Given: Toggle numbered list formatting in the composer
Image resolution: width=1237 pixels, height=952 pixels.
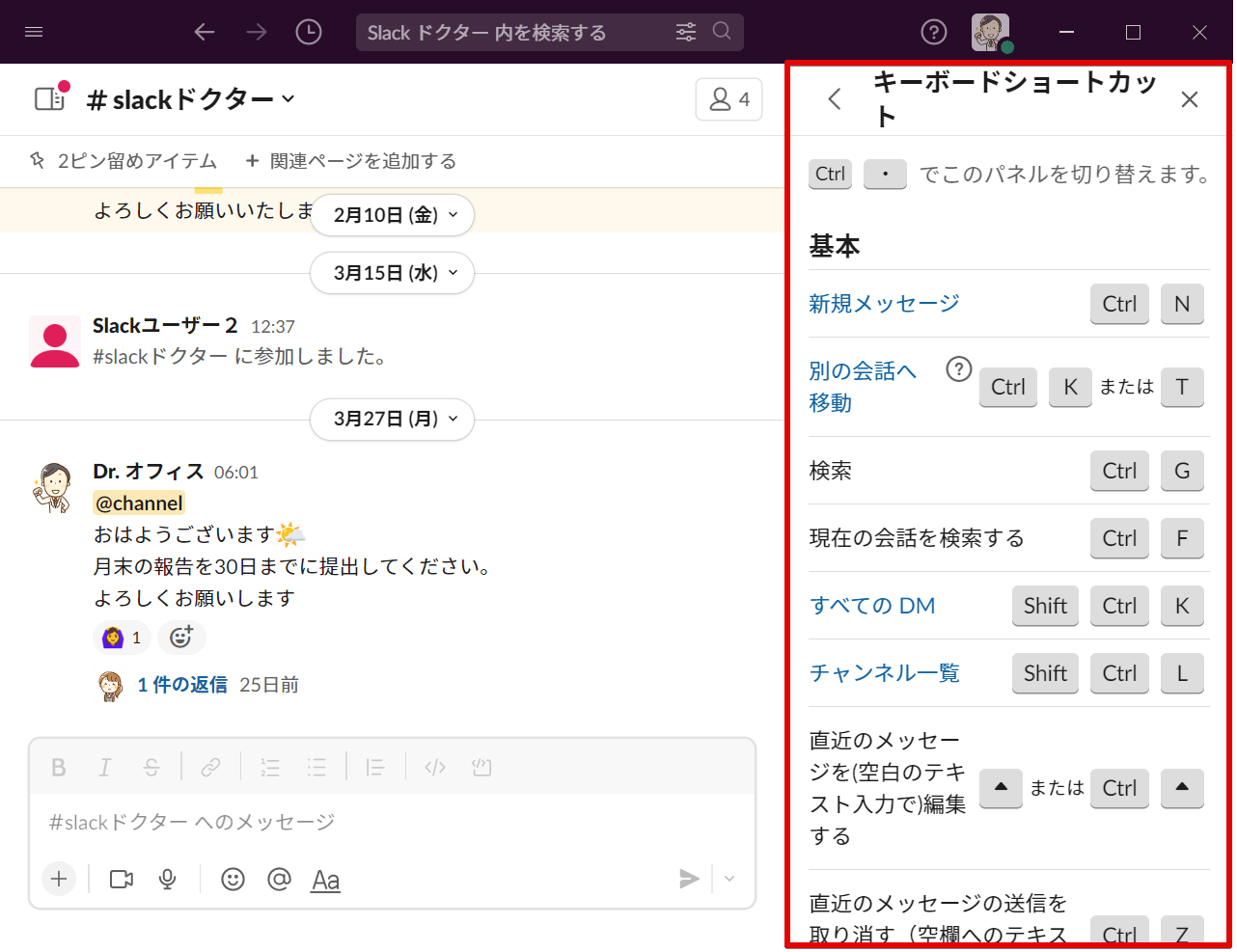Looking at the screenshot, I should [269, 767].
